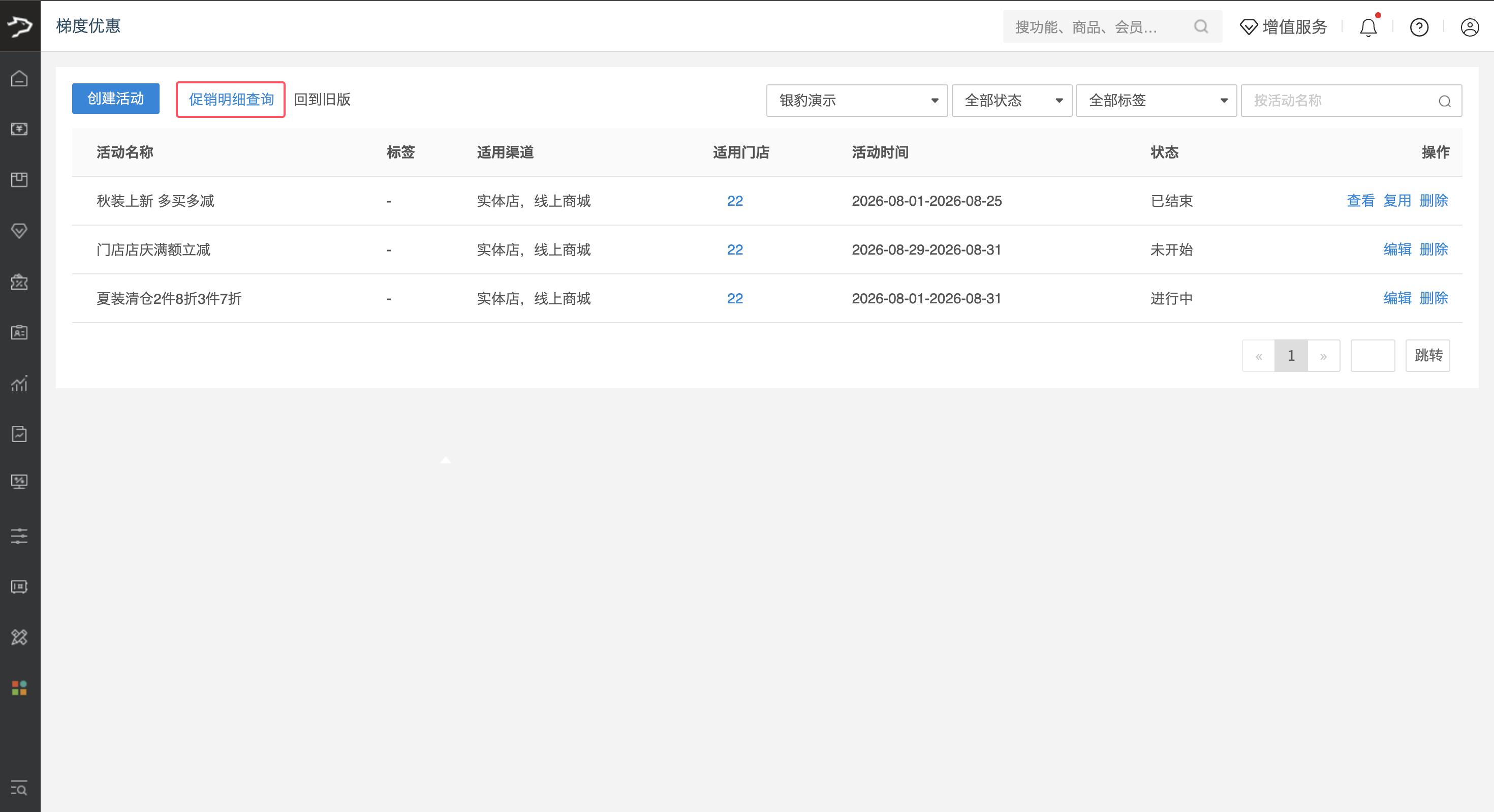Image resolution: width=1494 pixels, height=812 pixels.
Task: Click the 适用门店 column header
Action: 741,152
